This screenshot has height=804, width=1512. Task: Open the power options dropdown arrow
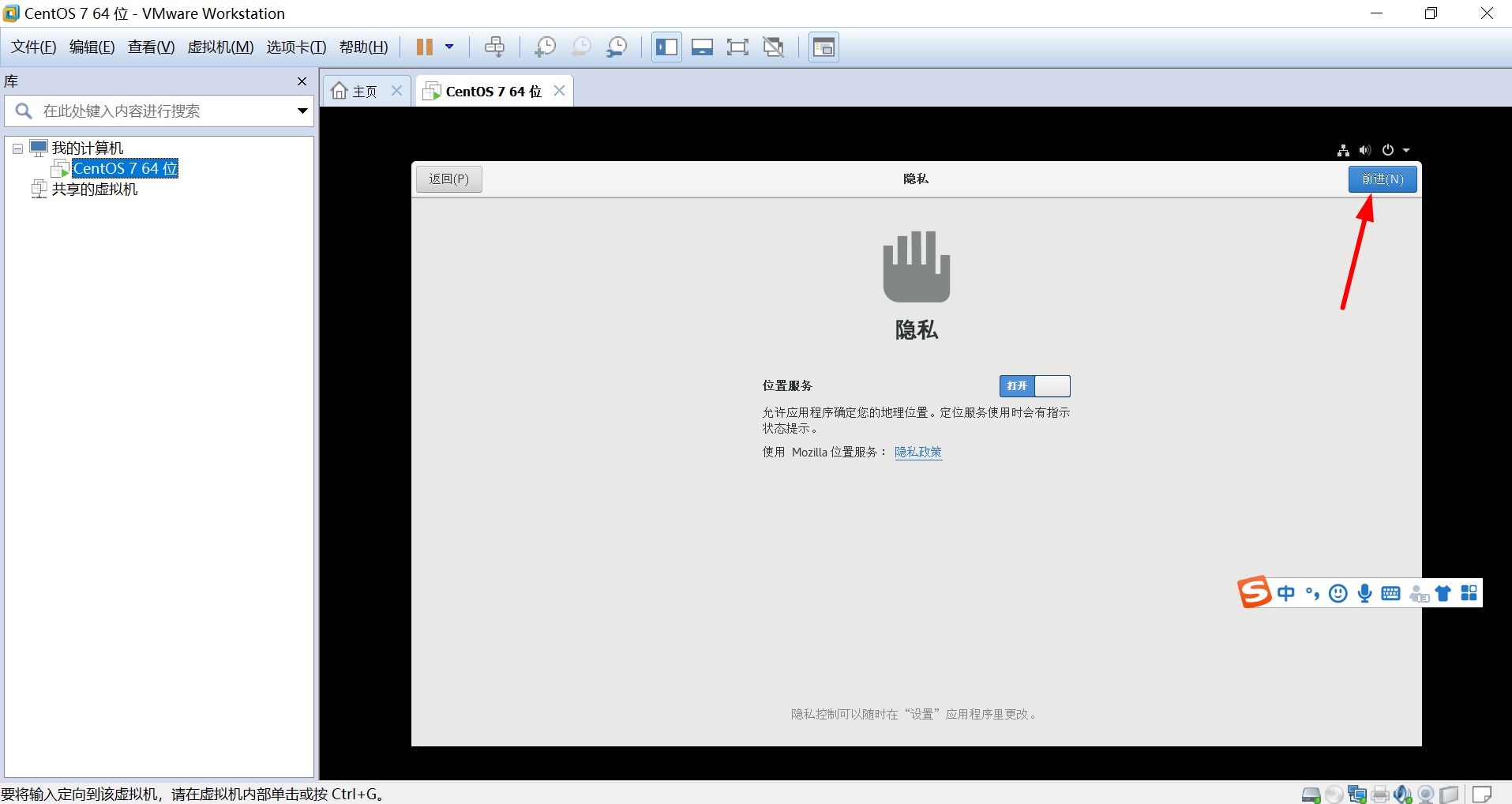click(x=449, y=47)
